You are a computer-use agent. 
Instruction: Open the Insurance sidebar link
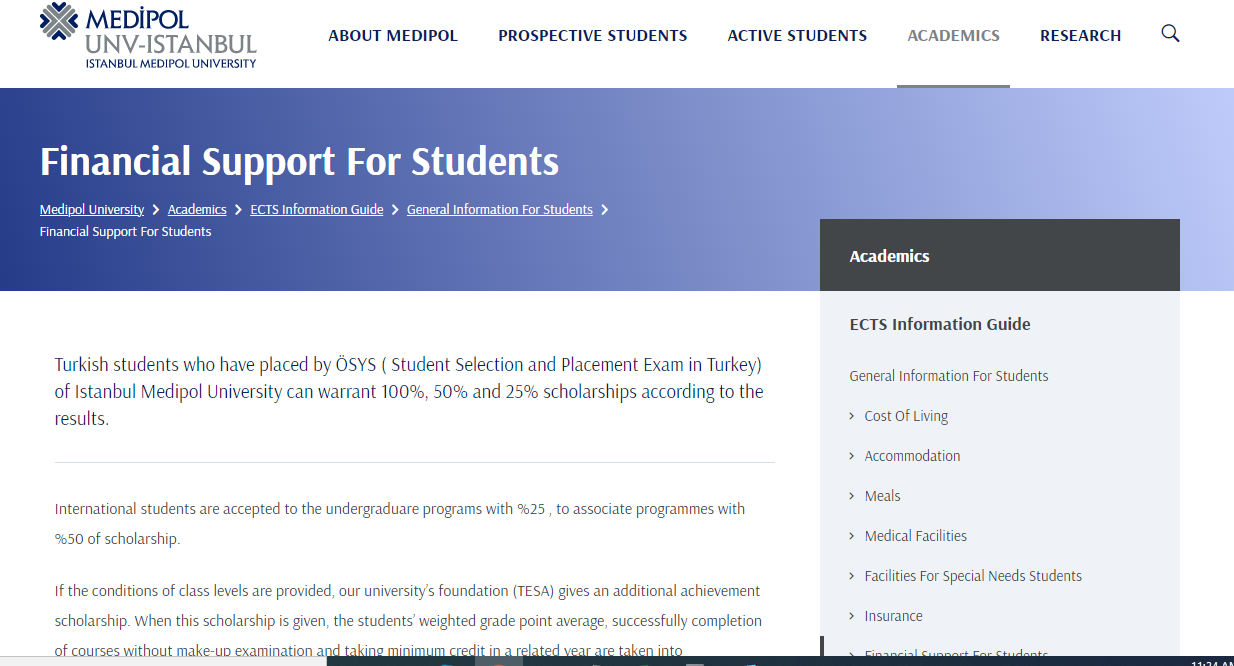[893, 616]
